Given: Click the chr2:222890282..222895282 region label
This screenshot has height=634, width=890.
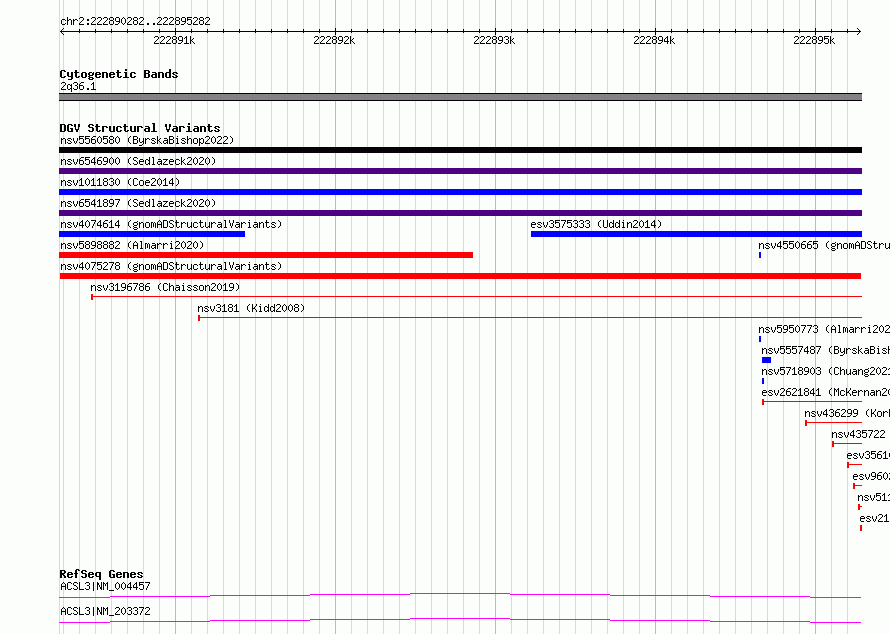Looking at the screenshot, I should point(135,21).
